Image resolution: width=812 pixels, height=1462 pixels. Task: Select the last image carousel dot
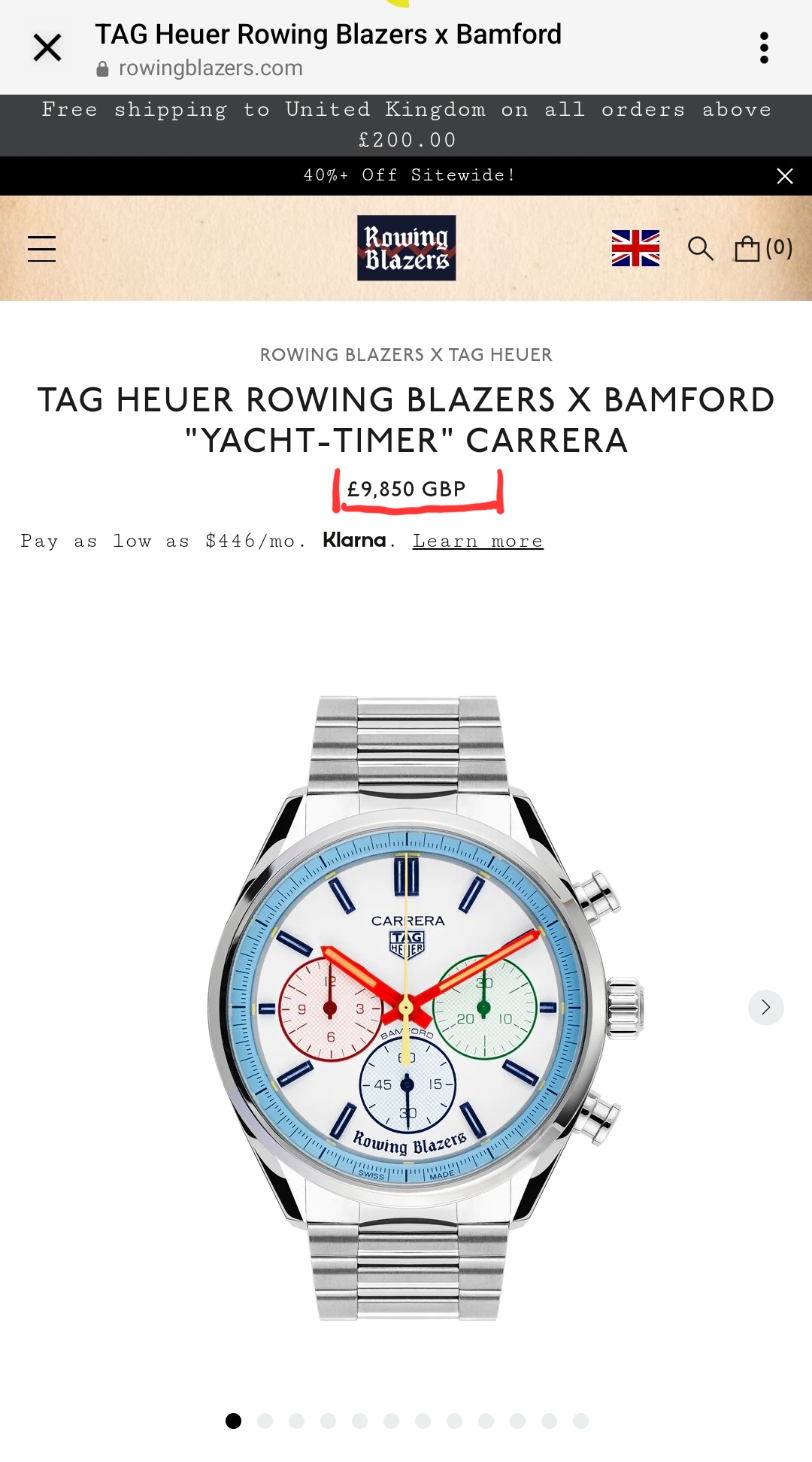click(580, 1421)
